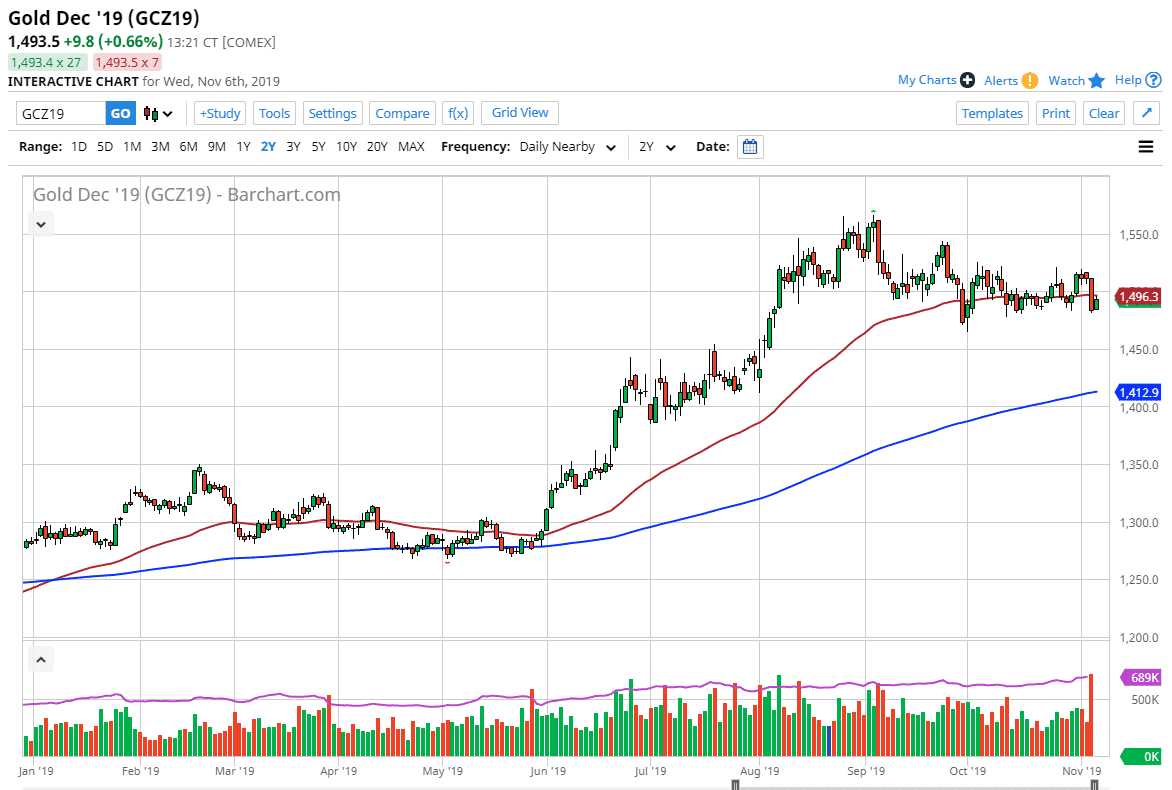This screenshot has width=1172, height=790.
Task: Expand the 2Y duration dropdown beside Date
Action: (x=657, y=146)
